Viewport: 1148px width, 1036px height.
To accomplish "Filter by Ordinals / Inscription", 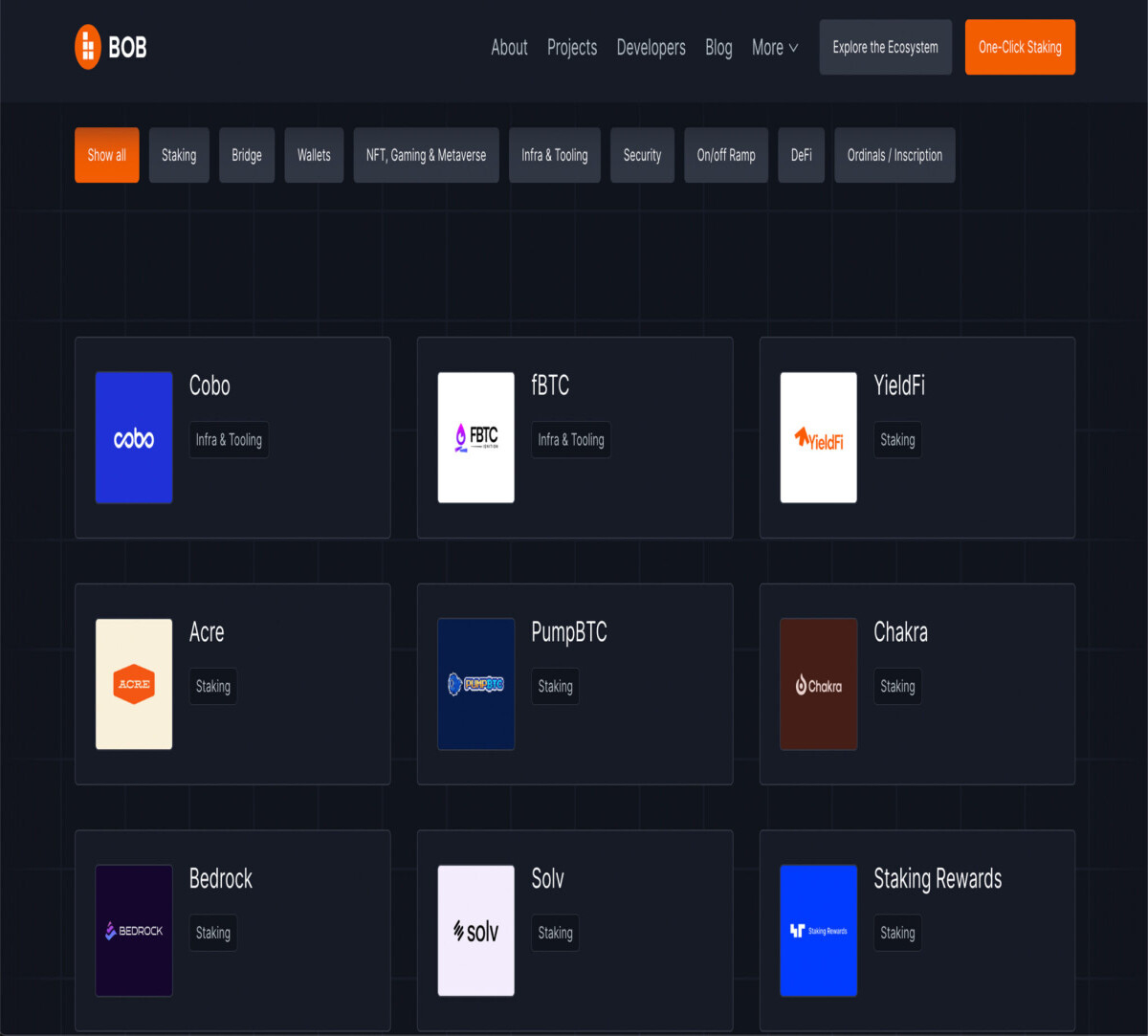I will tap(894, 155).
